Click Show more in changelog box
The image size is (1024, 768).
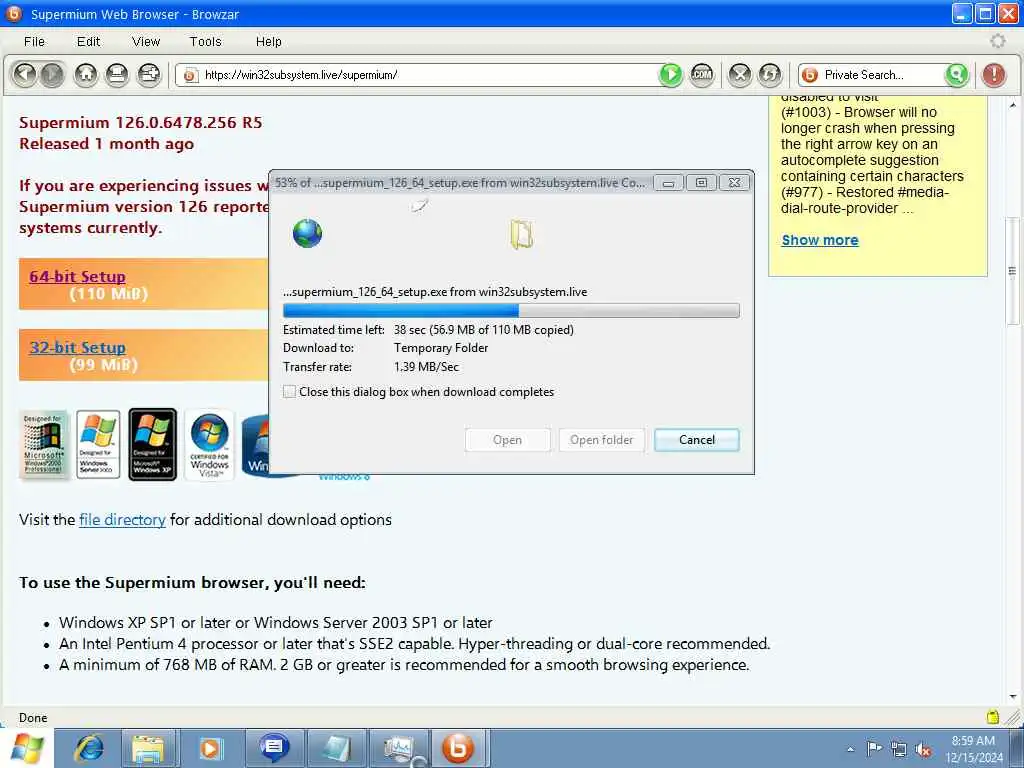point(820,240)
